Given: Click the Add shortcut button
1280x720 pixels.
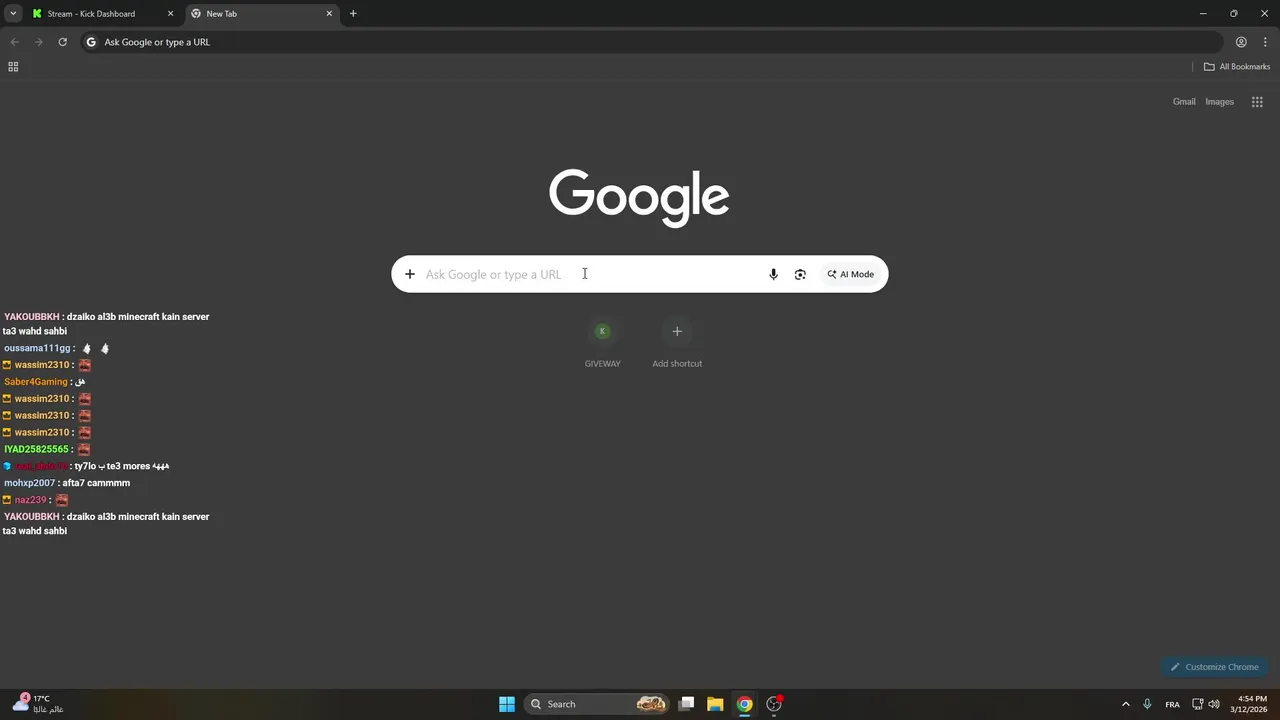Looking at the screenshot, I should point(677,344).
